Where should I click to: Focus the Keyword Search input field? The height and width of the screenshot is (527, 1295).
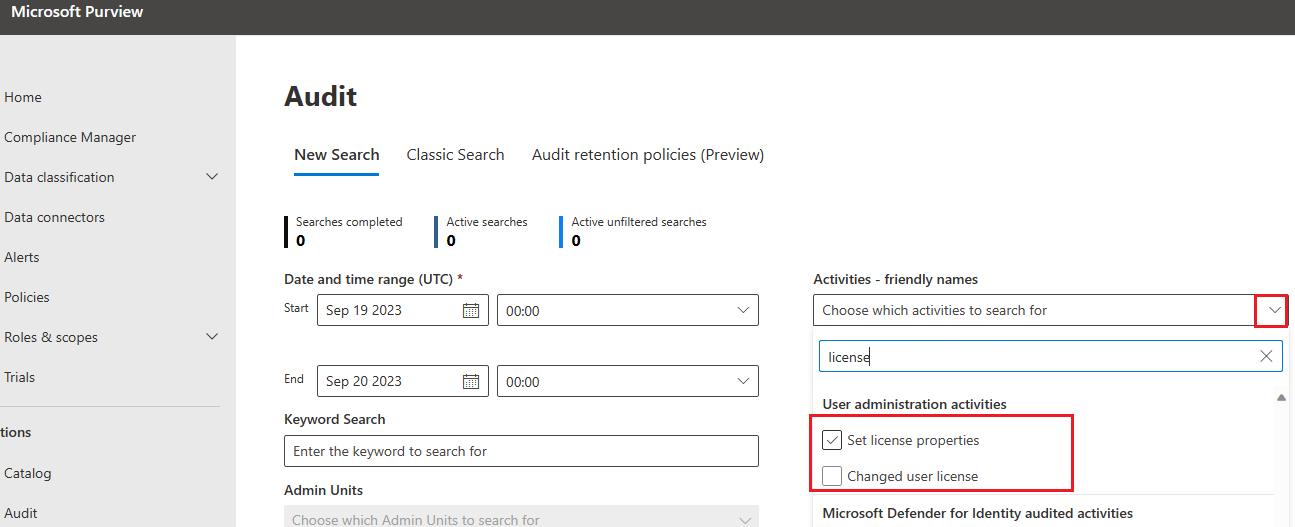click(521, 451)
